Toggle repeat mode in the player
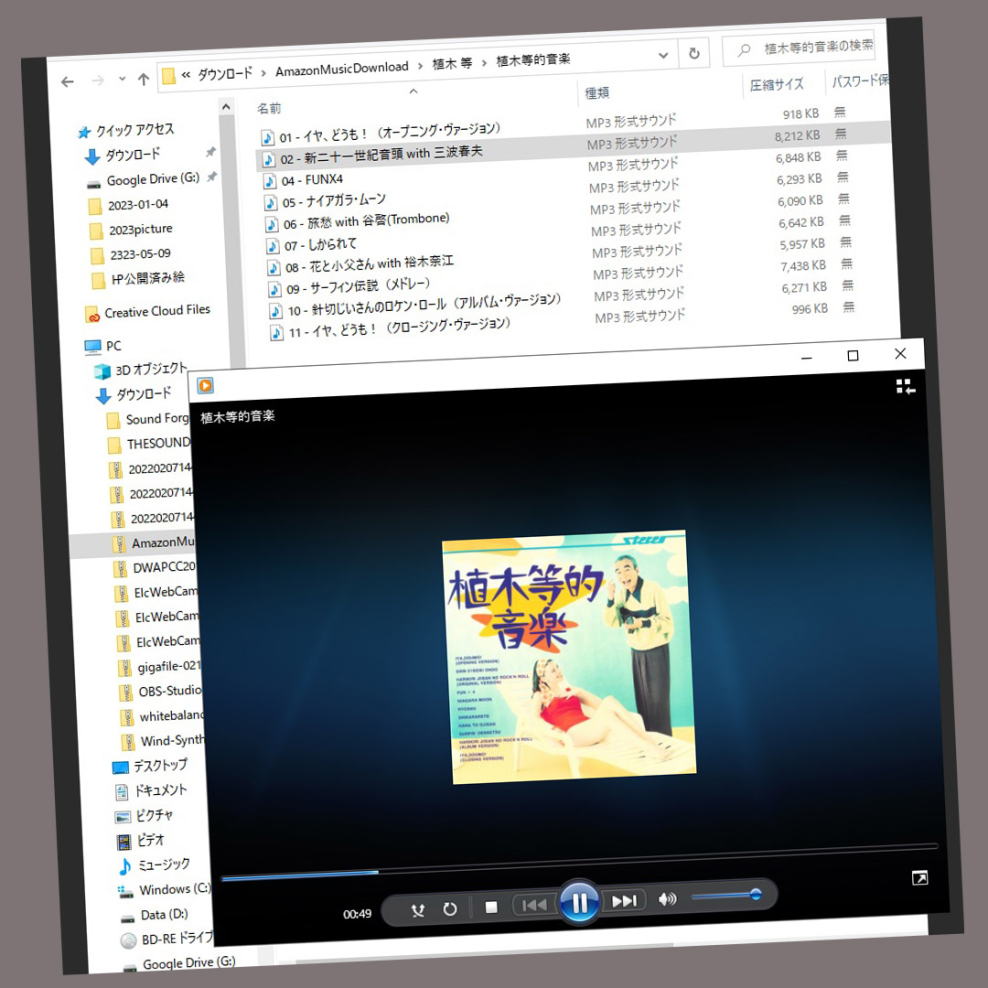This screenshot has height=988, width=988. point(450,909)
